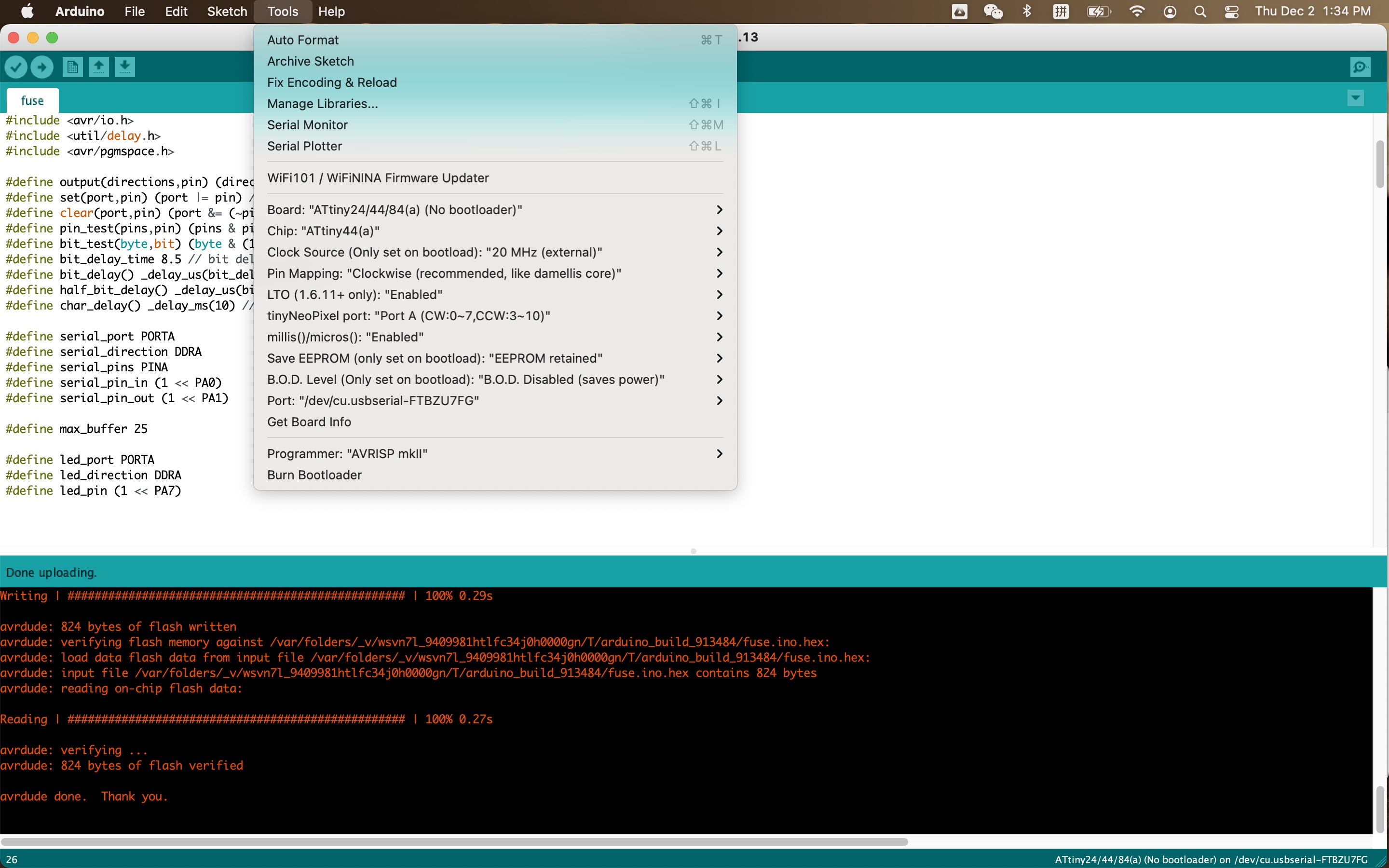Click the #define max_buffer 25 line
This screenshot has width=1389, height=868.
click(x=76, y=429)
